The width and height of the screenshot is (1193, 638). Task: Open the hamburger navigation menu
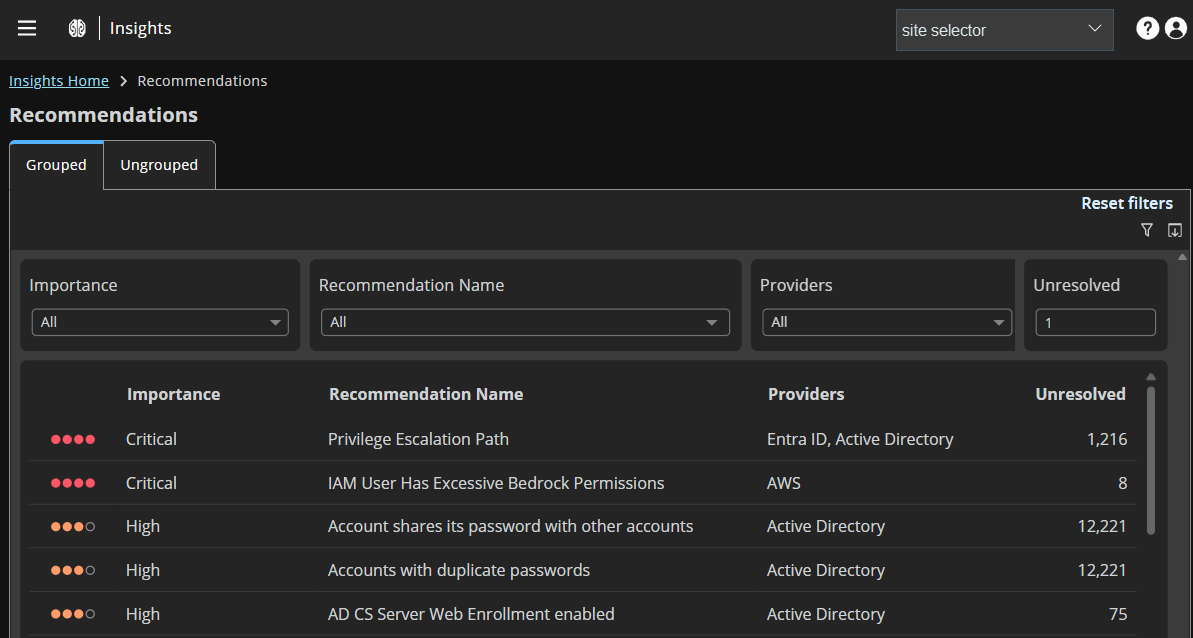[x=26, y=27]
